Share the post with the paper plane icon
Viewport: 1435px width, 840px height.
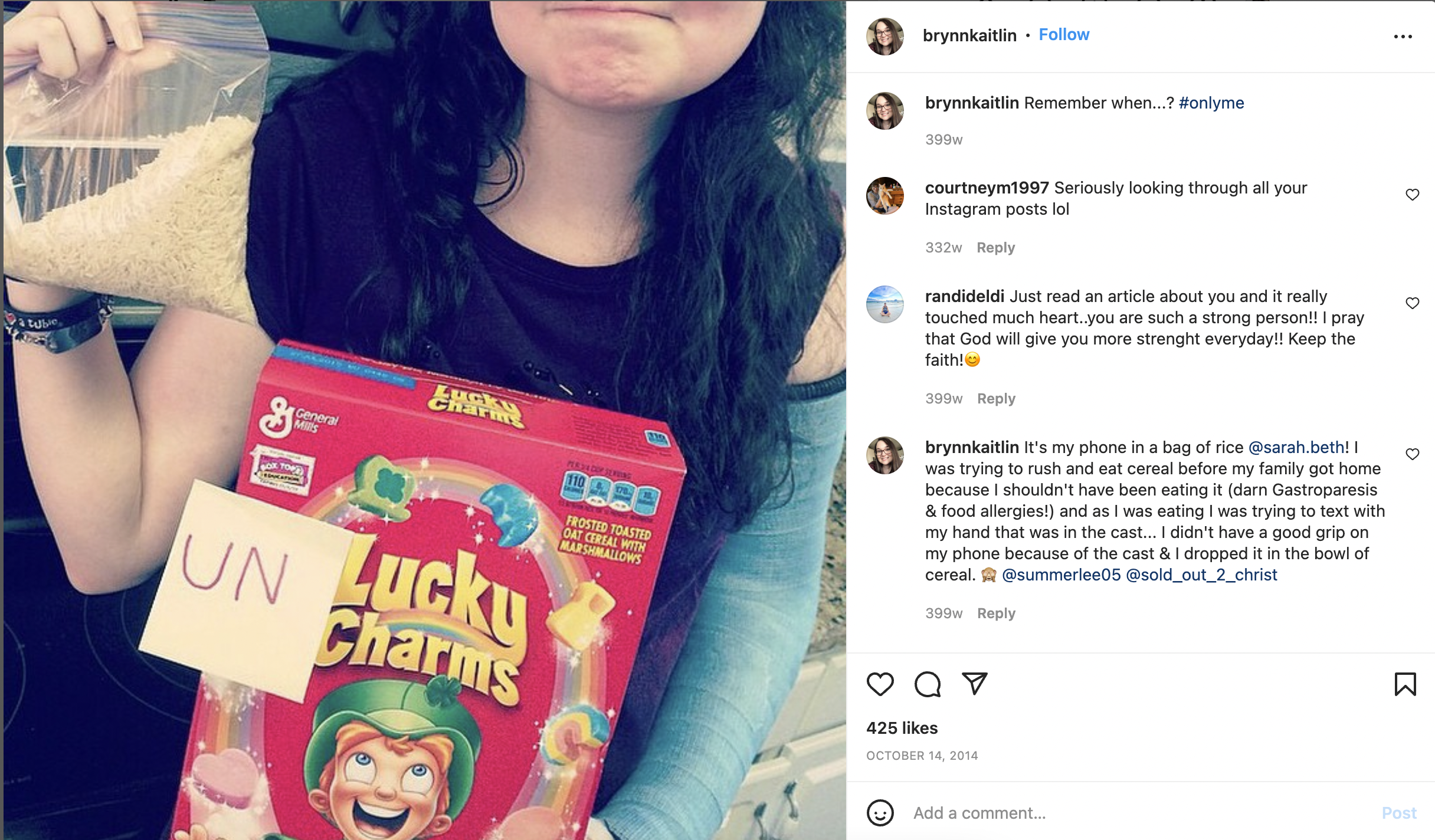975,684
